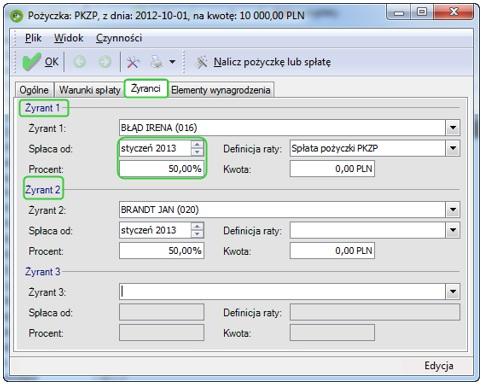Open the Plik menu
The height and width of the screenshot is (386, 485).
pos(33,38)
